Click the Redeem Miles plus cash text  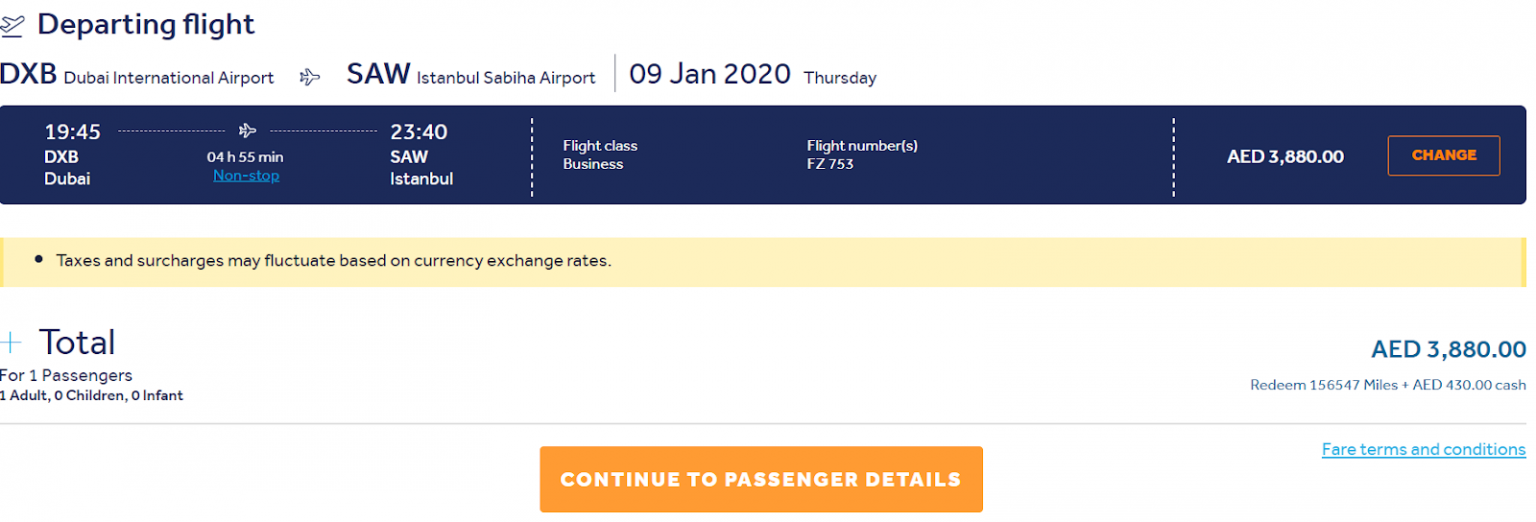(x=1388, y=385)
